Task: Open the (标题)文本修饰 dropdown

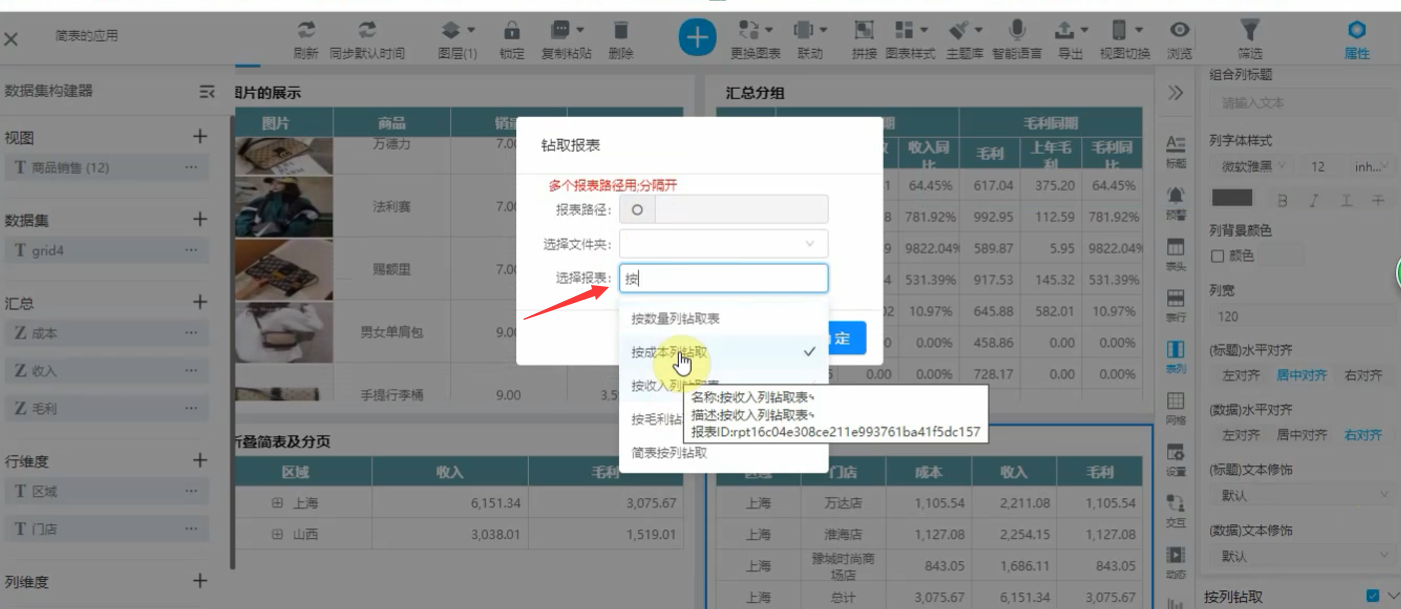Action: [x=1304, y=495]
